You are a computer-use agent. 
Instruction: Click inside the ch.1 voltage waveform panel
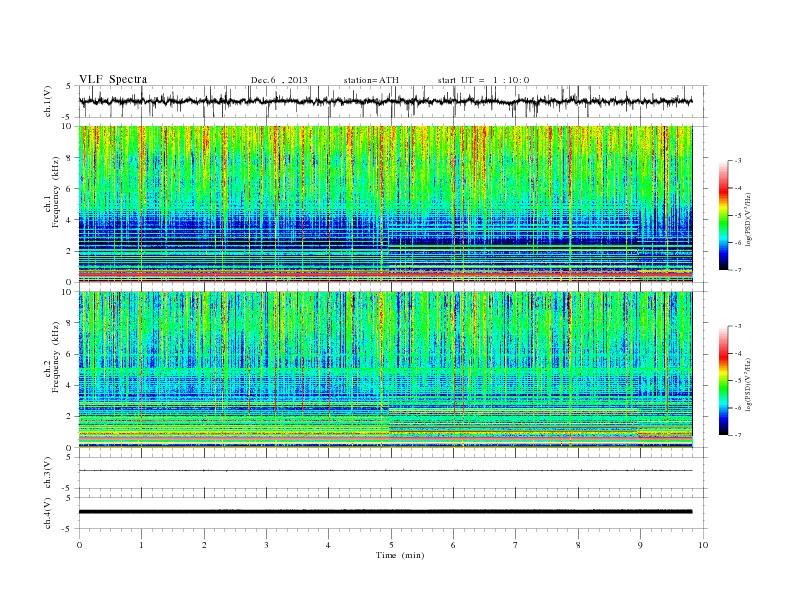393,101
